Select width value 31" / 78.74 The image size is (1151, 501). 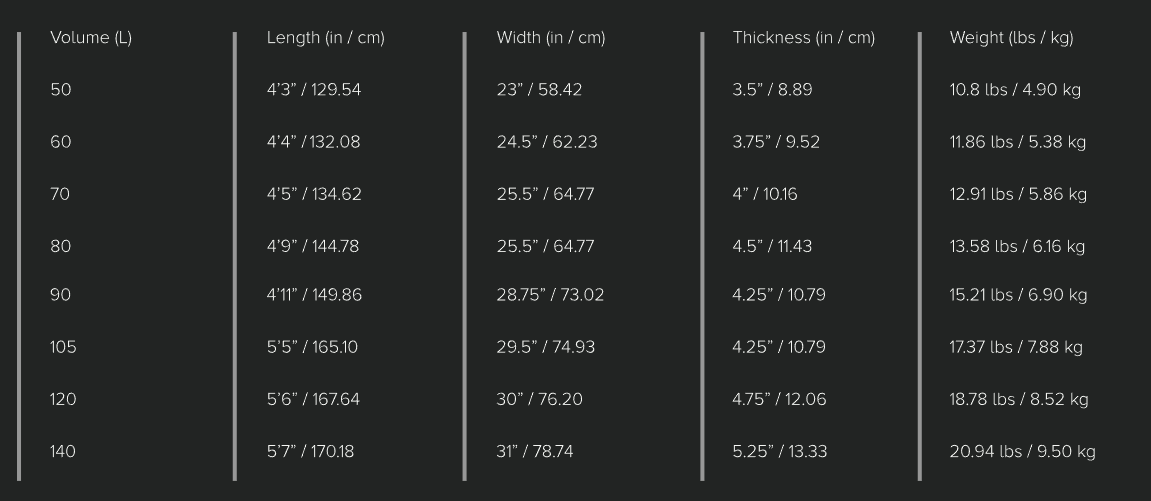(535, 452)
